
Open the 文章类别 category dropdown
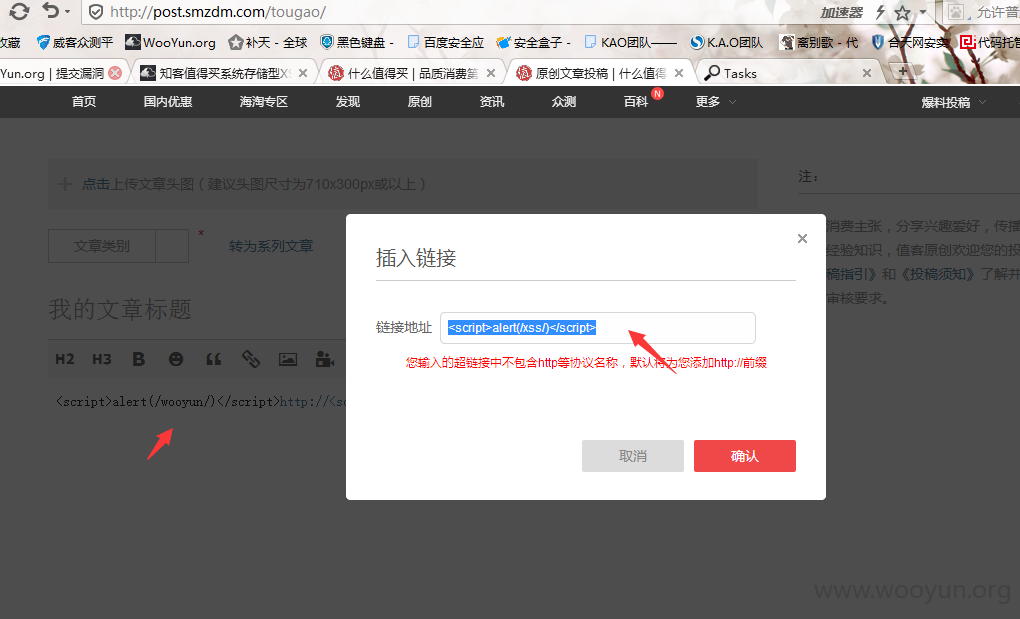(118, 246)
